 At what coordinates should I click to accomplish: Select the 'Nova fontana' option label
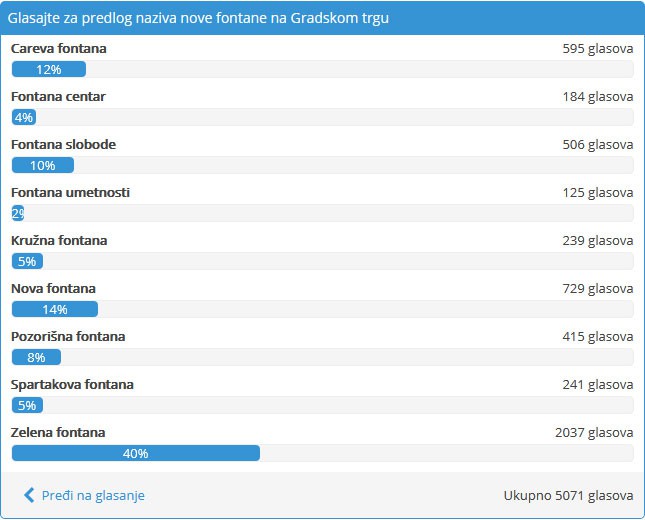tap(53, 289)
